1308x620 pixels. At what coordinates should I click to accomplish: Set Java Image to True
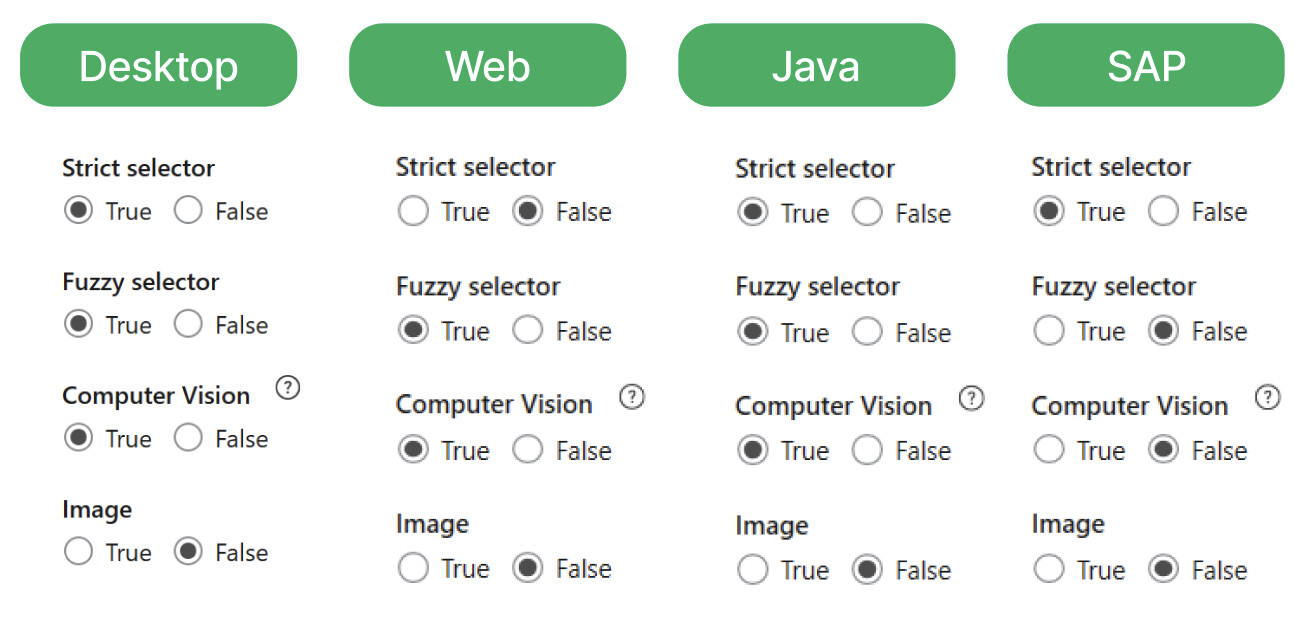pyautogui.click(x=753, y=570)
